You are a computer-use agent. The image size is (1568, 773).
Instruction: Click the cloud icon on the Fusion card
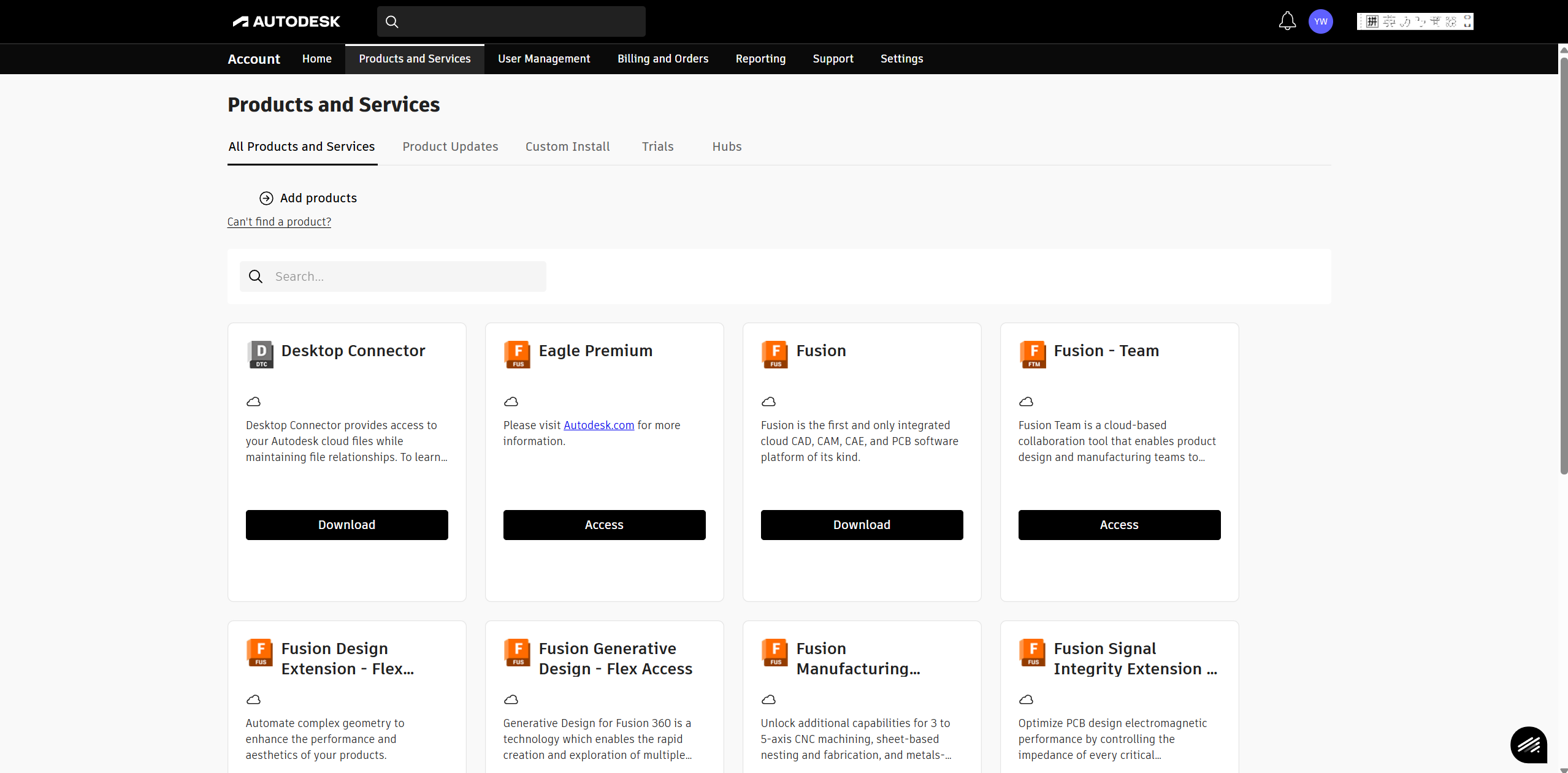click(x=768, y=402)
